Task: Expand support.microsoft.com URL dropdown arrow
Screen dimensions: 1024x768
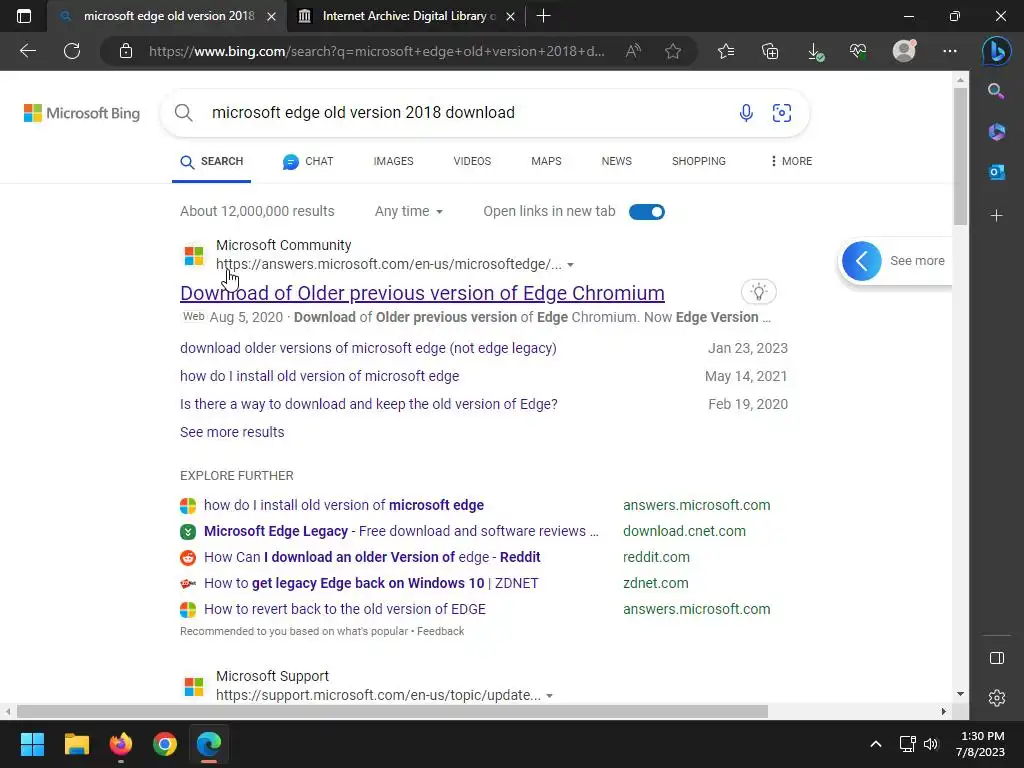Action: [x=549, y=696]
